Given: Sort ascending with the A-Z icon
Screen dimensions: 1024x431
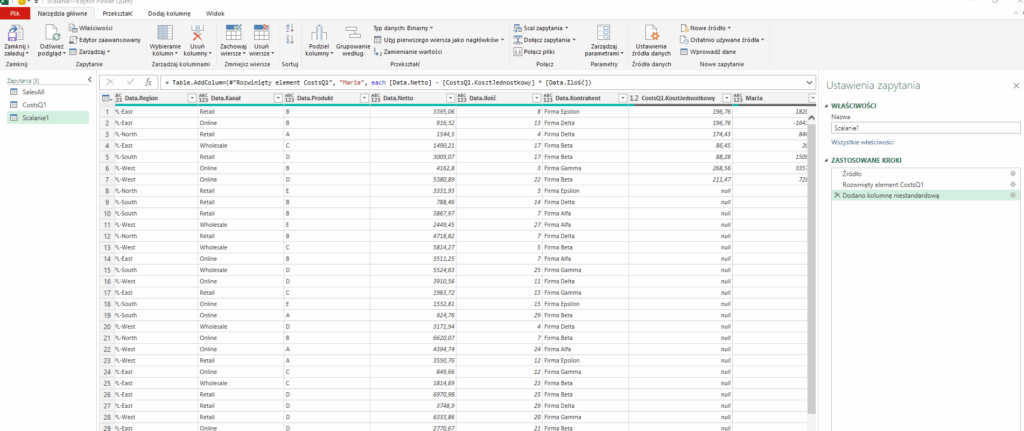Looking at the screenshot, I should [291, 28].
